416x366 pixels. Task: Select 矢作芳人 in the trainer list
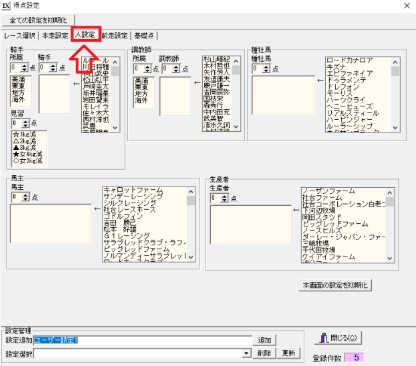click(217, 72)
